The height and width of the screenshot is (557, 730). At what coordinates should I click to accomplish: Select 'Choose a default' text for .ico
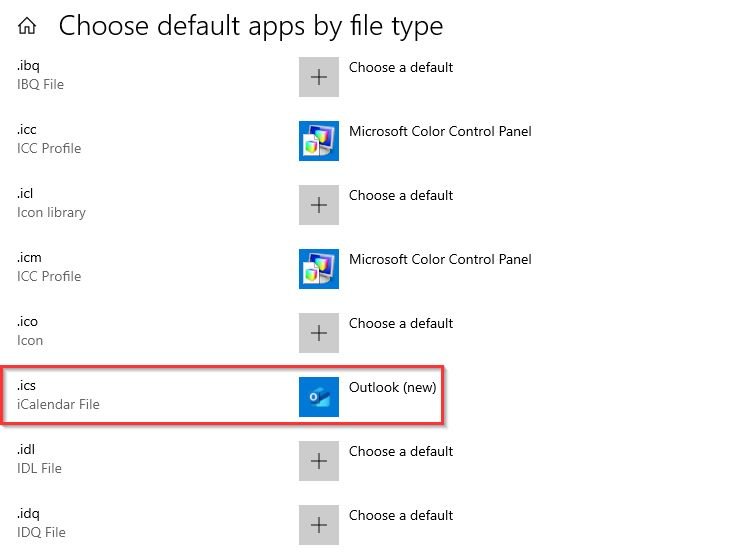click(400, 324)
